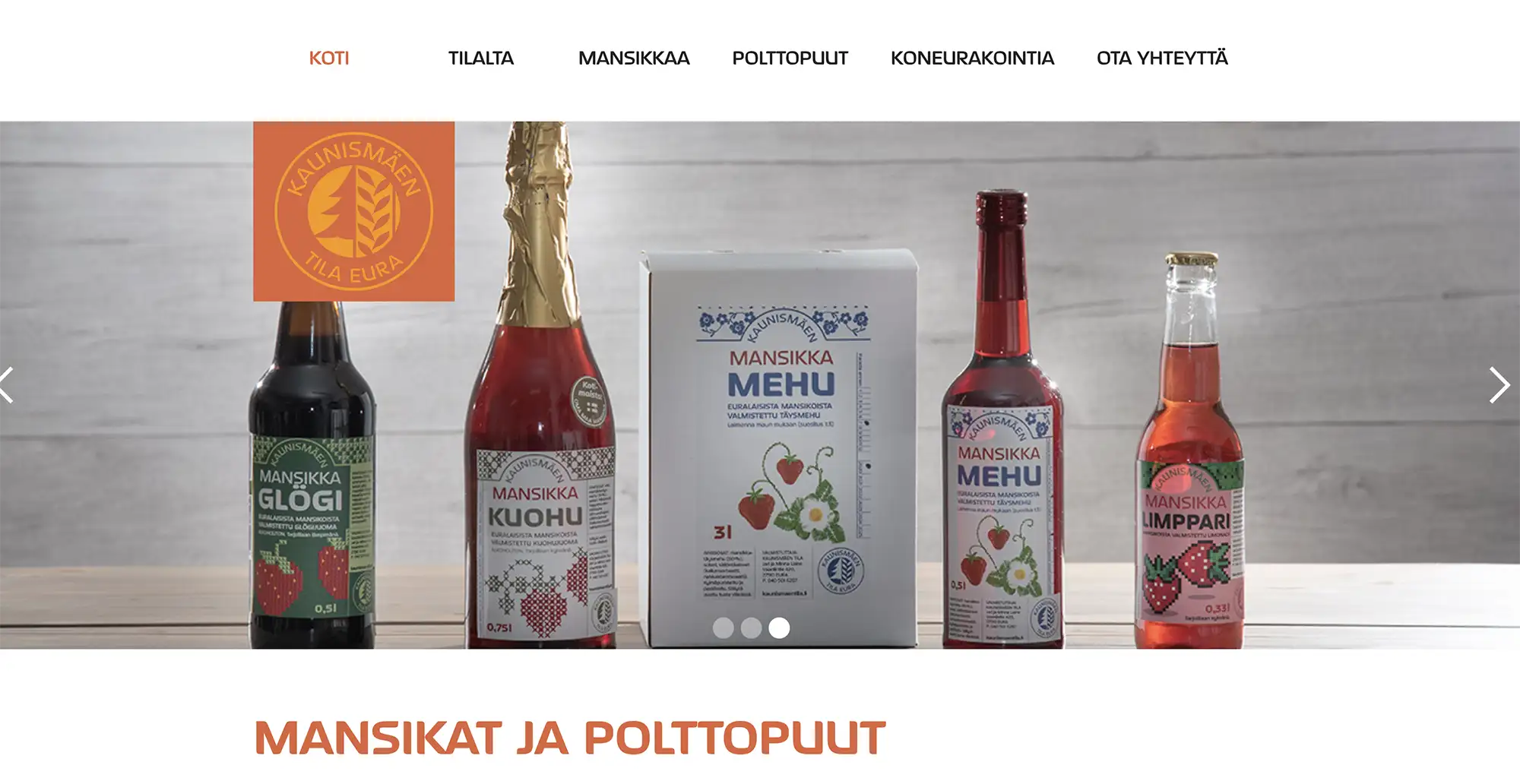Go to the previous slide arrow
This screenshot has width=1520, height=784.
pos(7,385)
